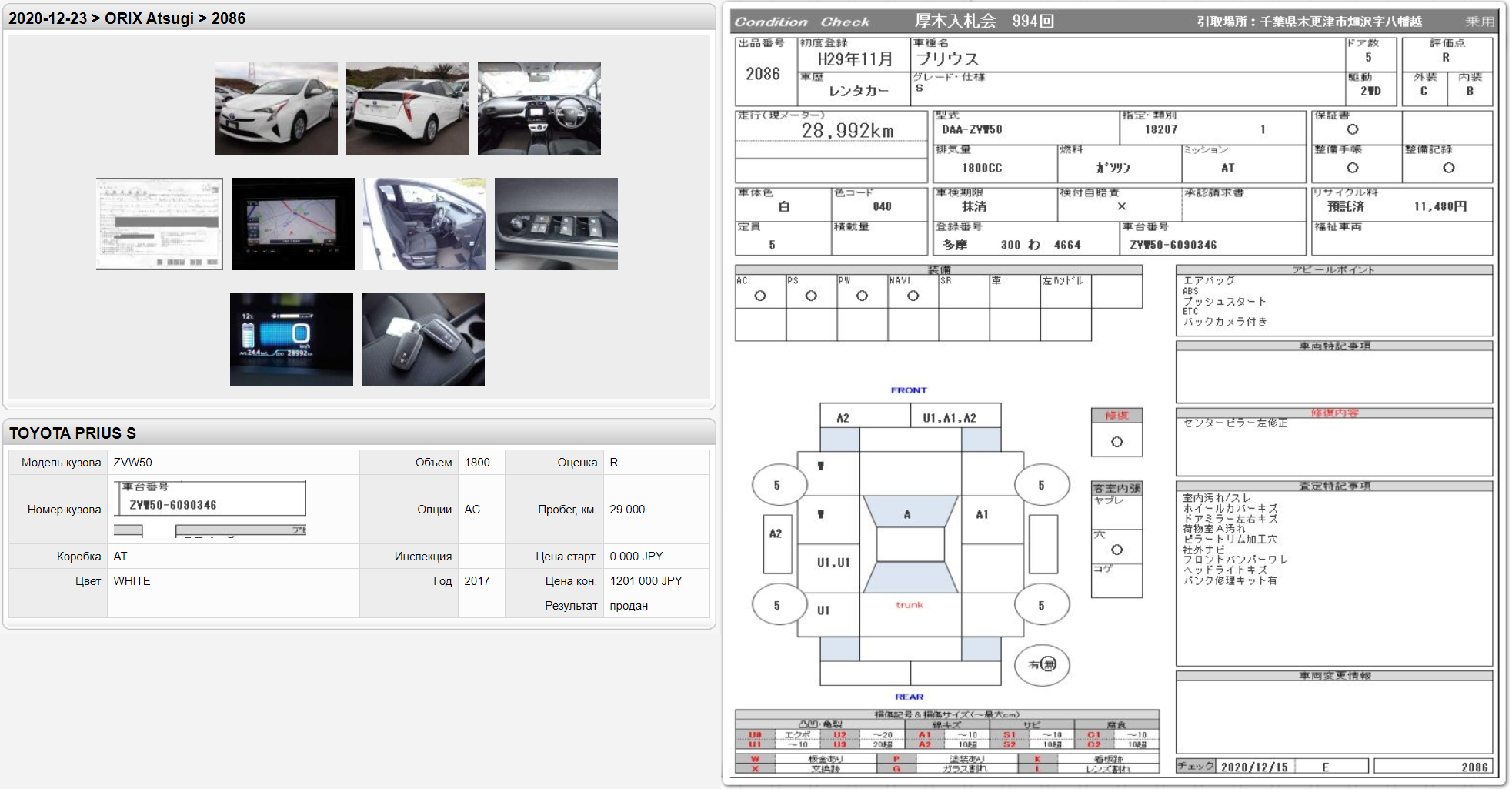The width and height of the screenshot is (1512, 789).
Task: Click the 1800 engine volume value
Action: [x=477, y=463]
